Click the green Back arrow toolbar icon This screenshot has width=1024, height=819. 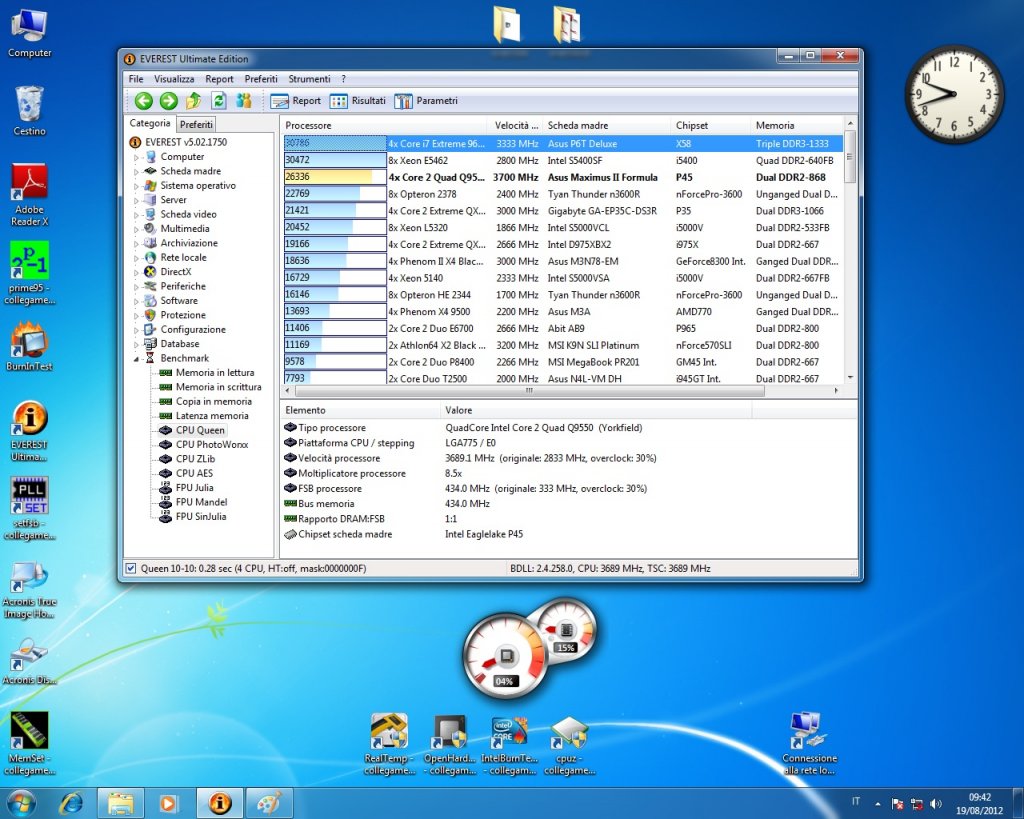144,101
